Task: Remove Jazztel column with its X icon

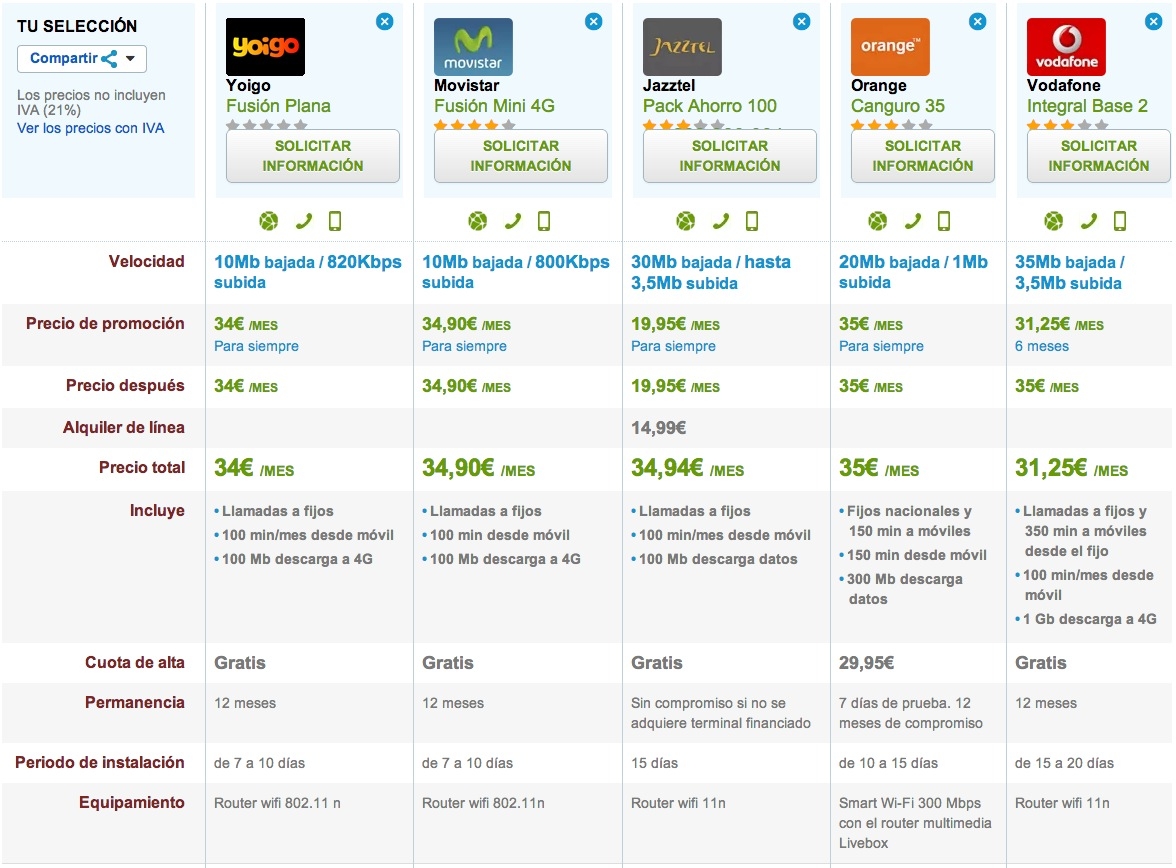Action: [x=802, y=22]
